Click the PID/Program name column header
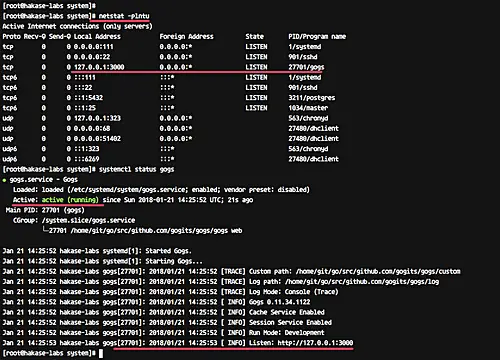The image size is (500, 360). (317, 36)
